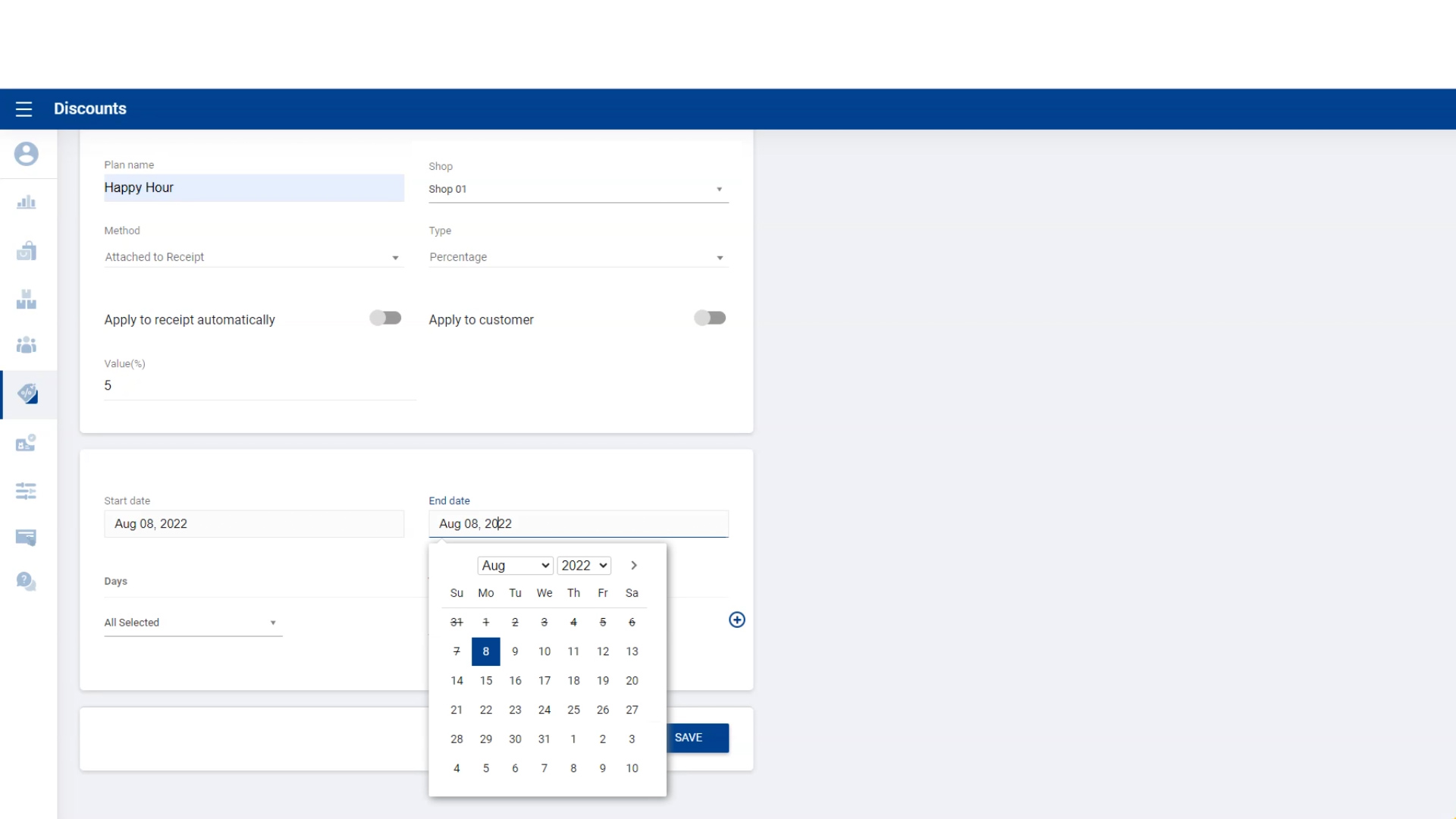1456x819 pixels.
Task: Open the shopping bag sales icon
Action: pyautogui.click(x=26, y=251)
